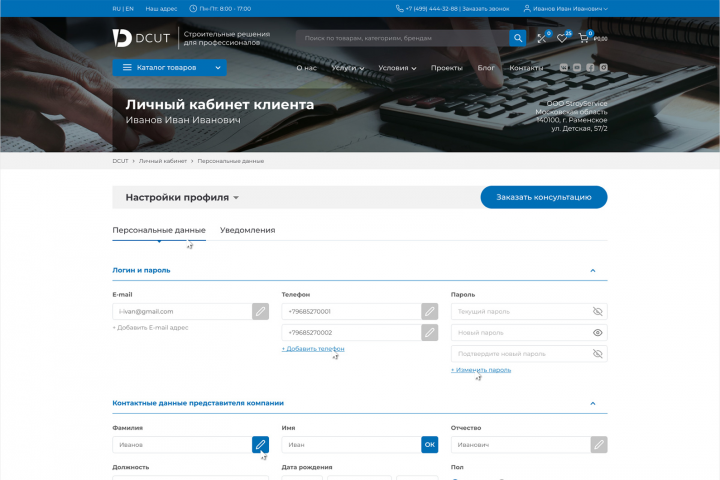Switch language to RU

coord(117,9)
